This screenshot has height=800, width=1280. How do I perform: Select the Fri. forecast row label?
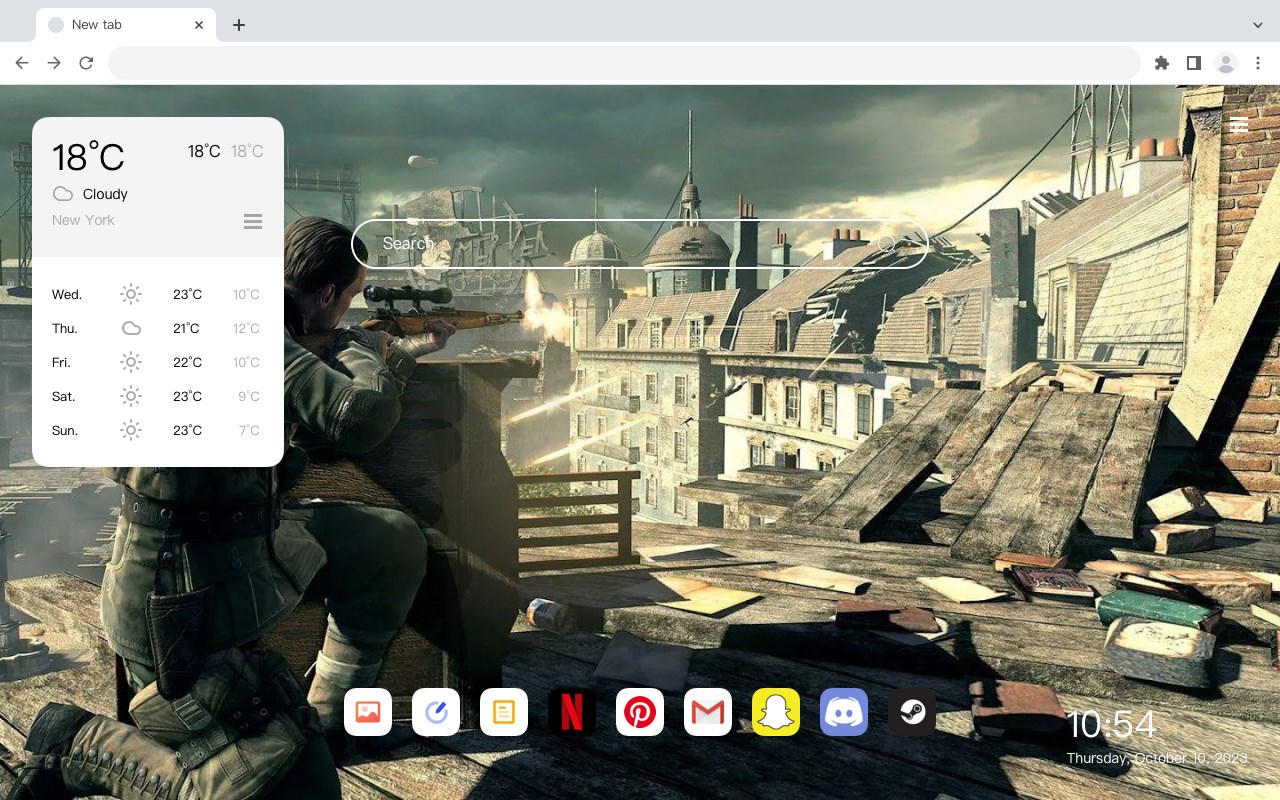point(62,362)
